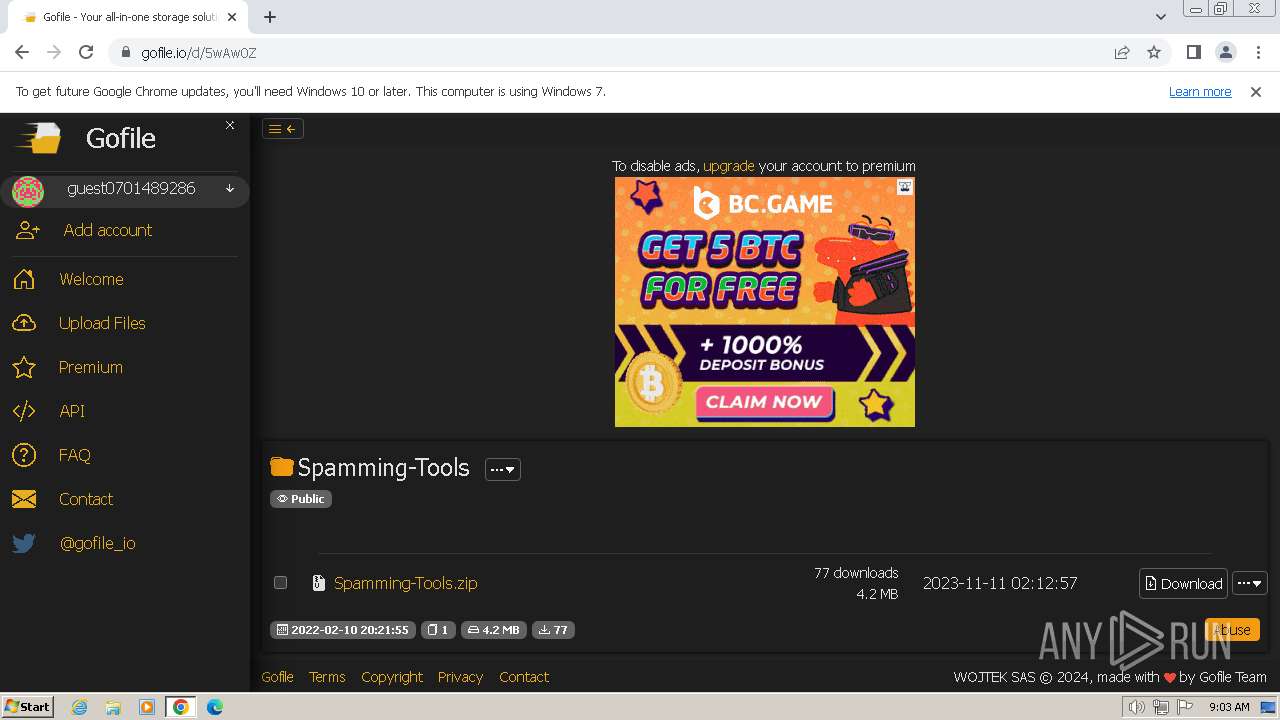Screen dimensions: 1280x720
Task: Open Contact in the sidebar
Action: [85, 499]
